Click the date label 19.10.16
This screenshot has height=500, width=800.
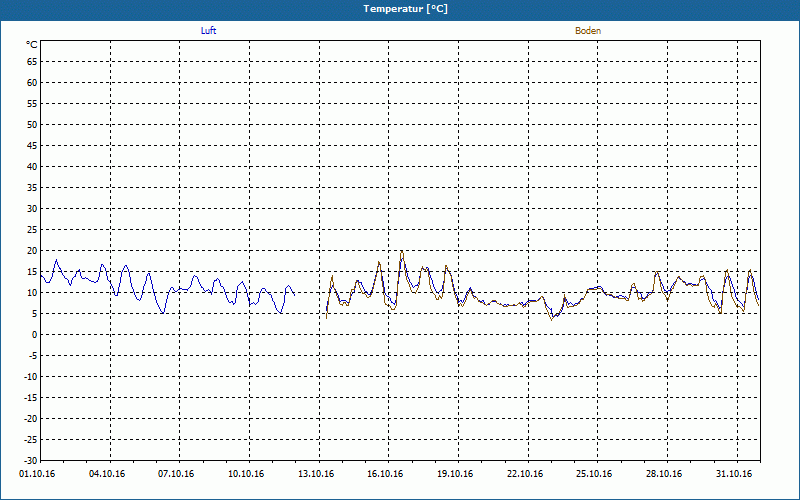pyautogui.click(x=455, y=474)
